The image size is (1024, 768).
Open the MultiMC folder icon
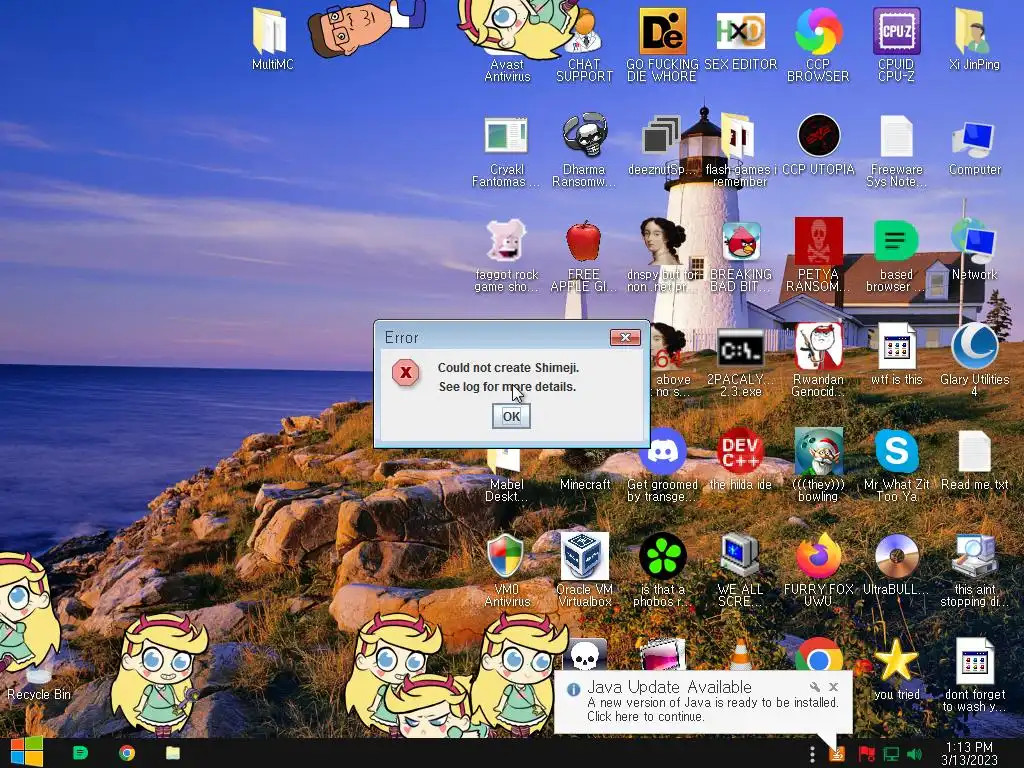(271, 31)
